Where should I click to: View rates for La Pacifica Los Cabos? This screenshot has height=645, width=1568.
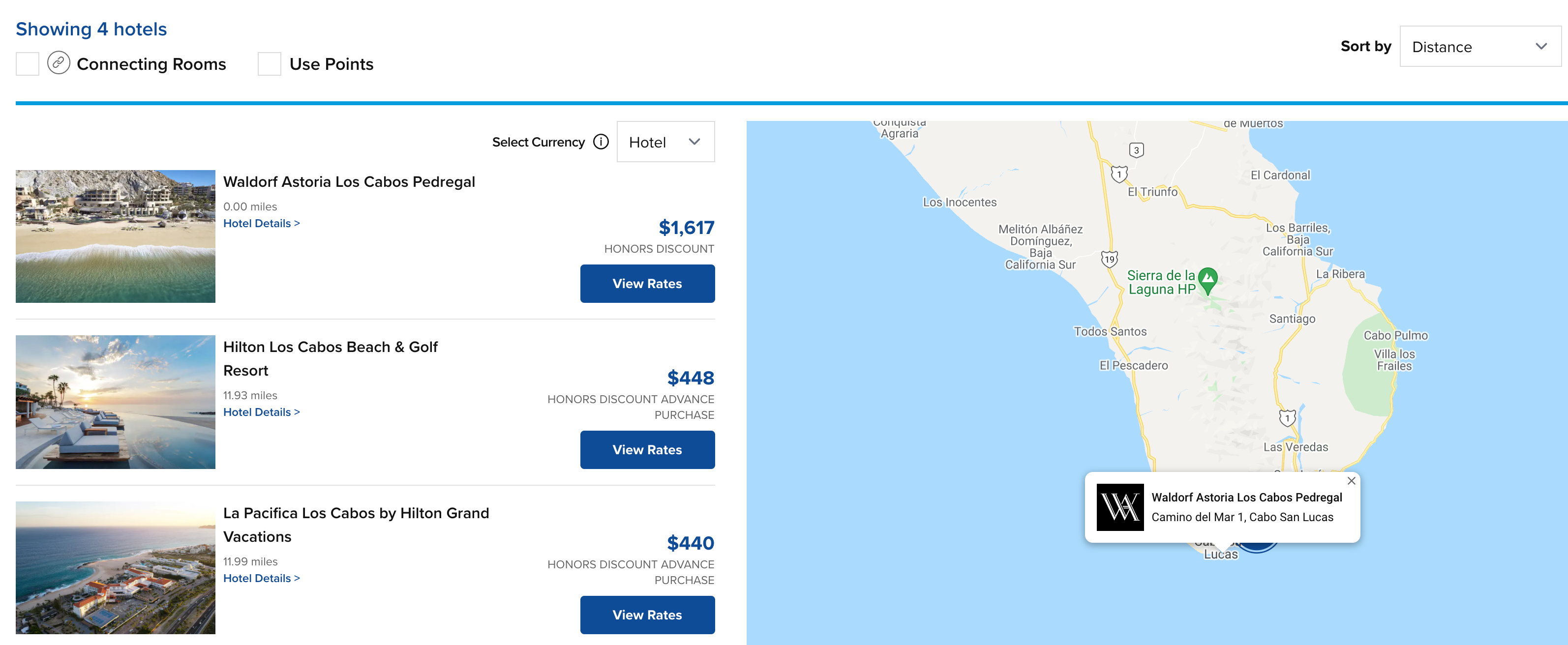(x=646, y=615)
